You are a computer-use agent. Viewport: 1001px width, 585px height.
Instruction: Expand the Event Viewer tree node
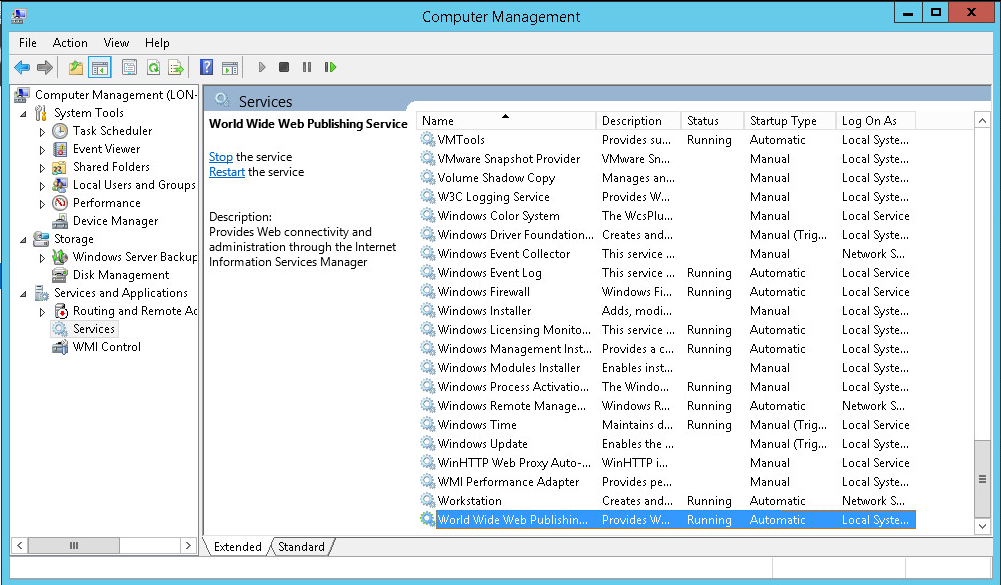42,149
